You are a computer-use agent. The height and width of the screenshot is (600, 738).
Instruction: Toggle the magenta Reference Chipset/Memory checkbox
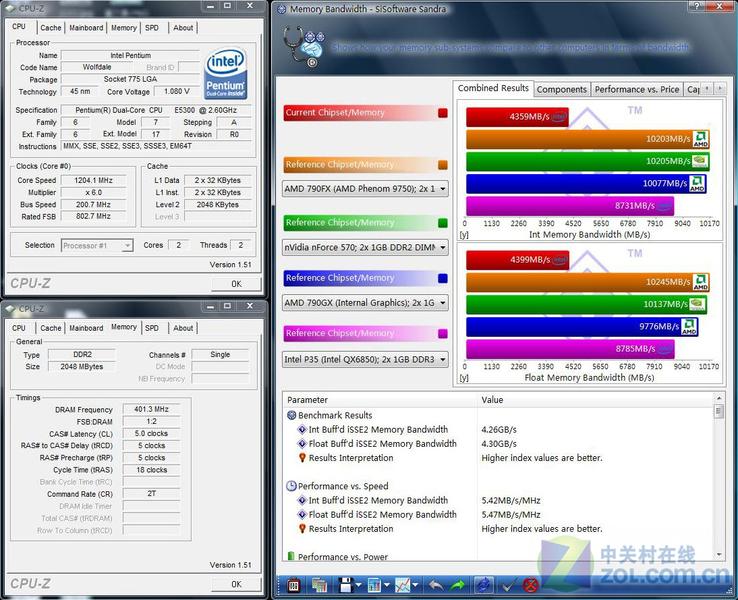pos(442,333)
